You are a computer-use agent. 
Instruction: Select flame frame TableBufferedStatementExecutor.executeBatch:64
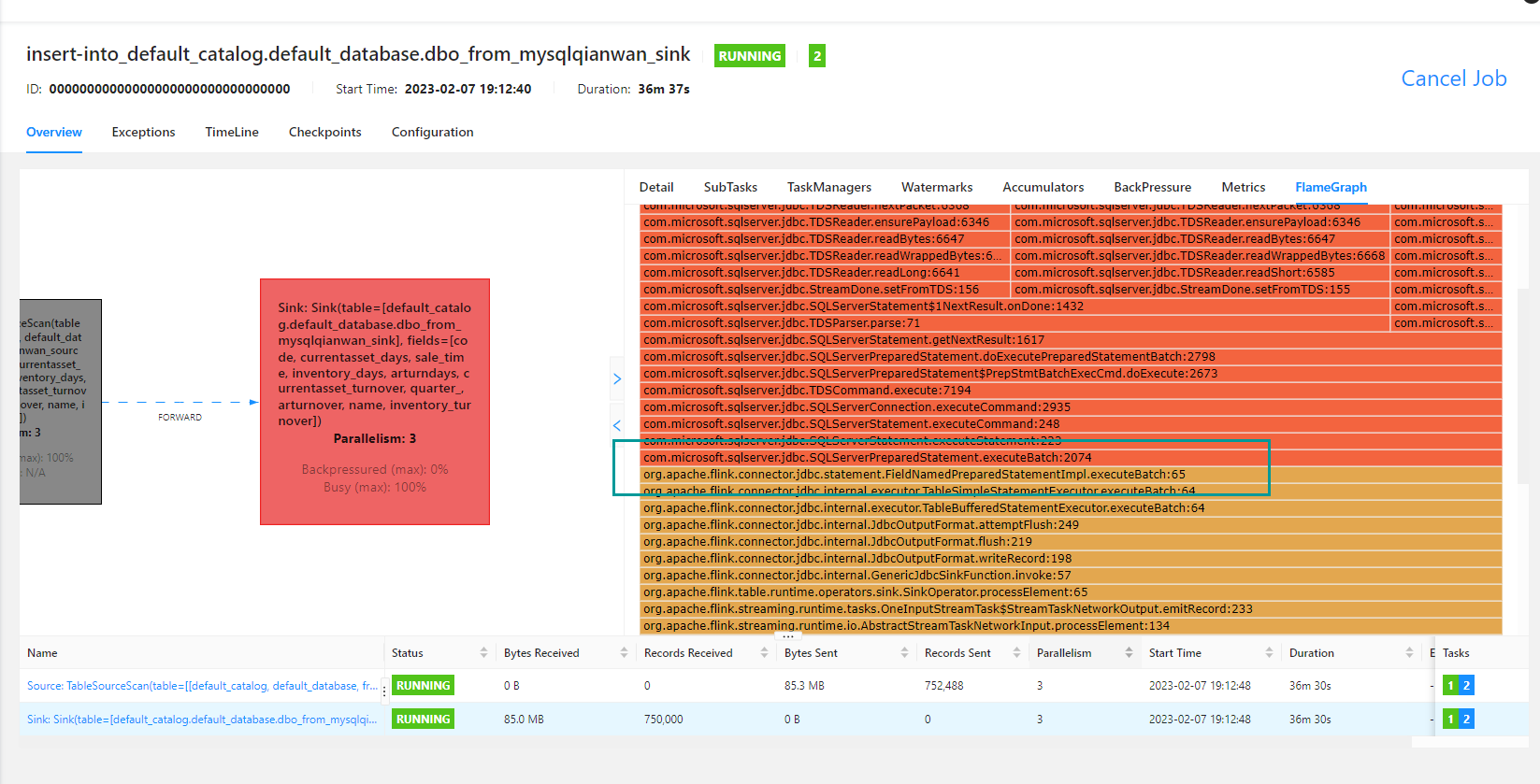[1071, 508]
